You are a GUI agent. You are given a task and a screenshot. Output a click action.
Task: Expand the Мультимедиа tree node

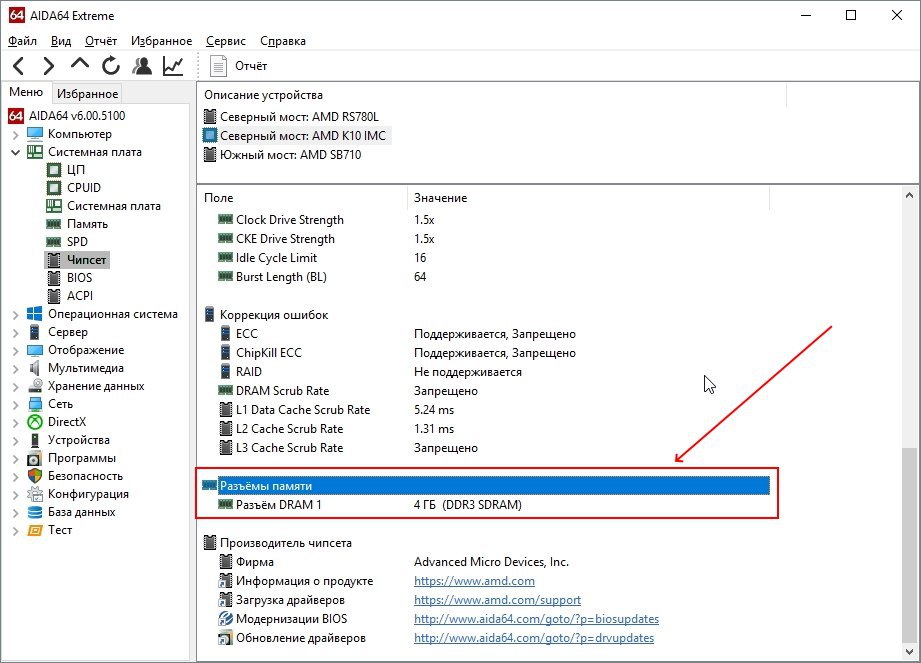coord(15,369)
